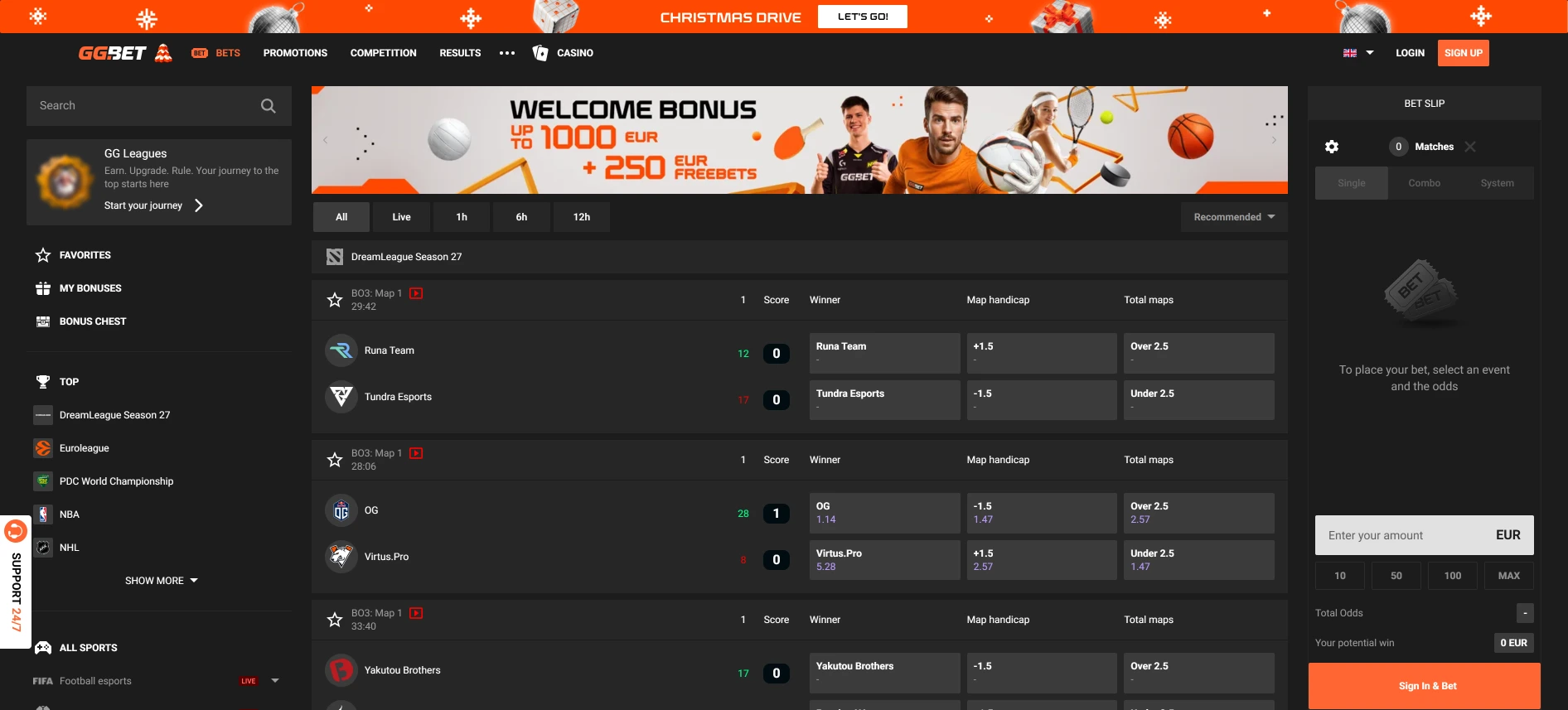Open the search magnifier icon

point(268,106)
